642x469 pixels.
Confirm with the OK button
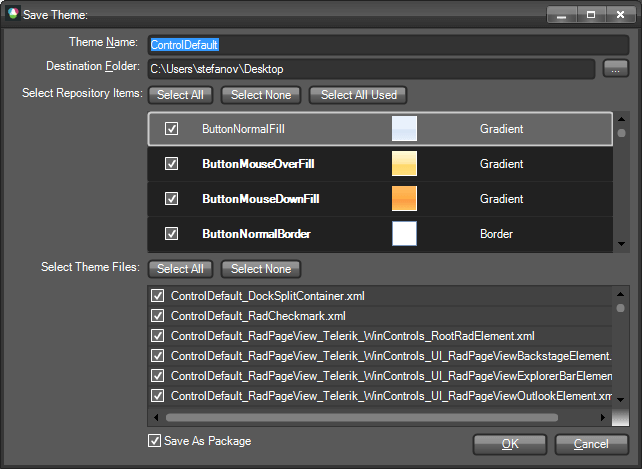(x=510, y=444)
